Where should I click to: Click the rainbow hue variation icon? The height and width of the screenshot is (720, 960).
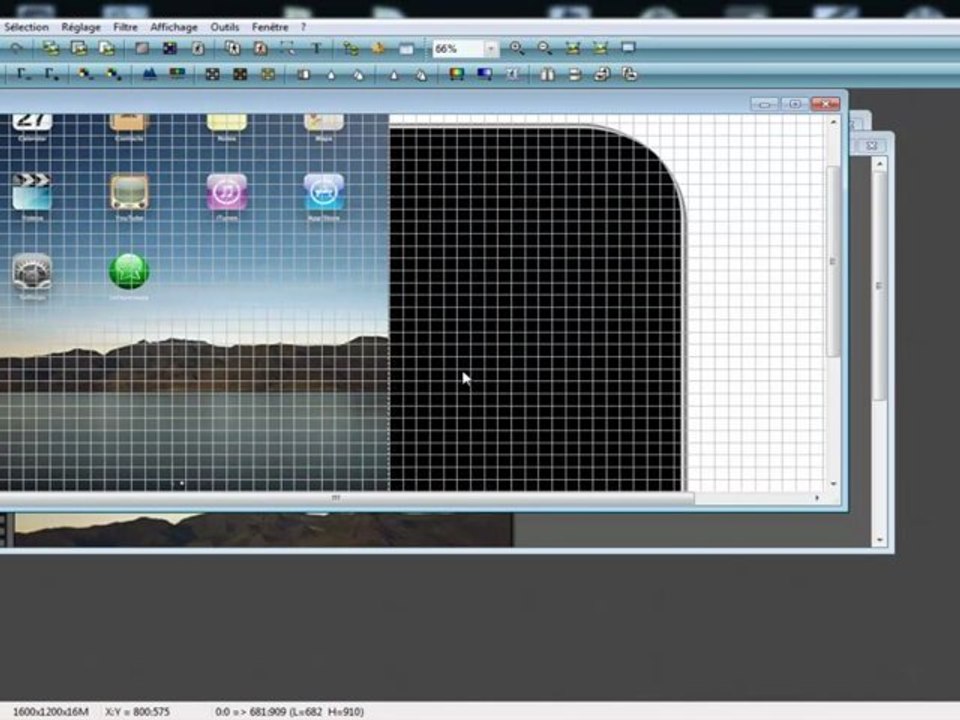[x=457, y=74]
